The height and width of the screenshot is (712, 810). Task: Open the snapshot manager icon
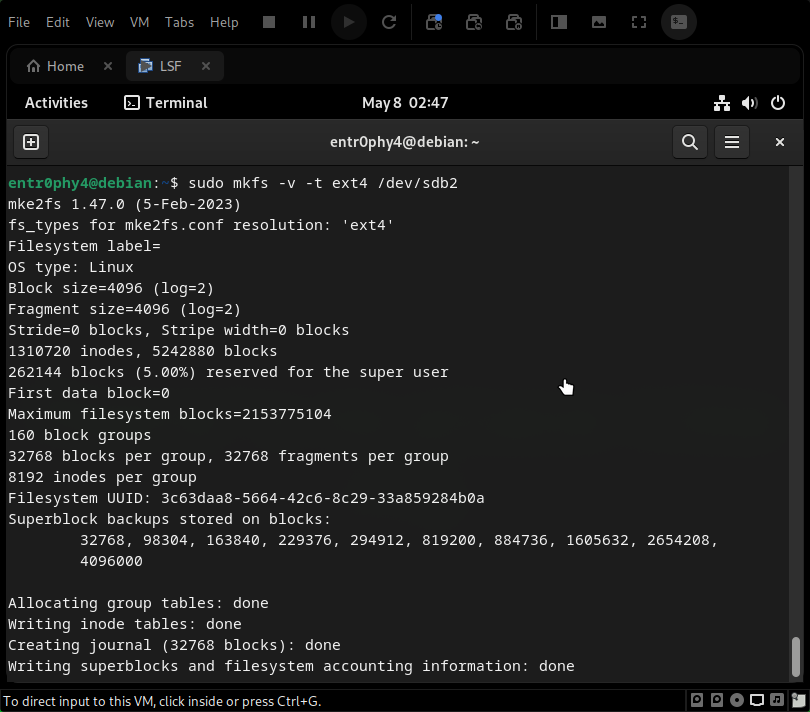pyautogui.click(x=514, y=22)
